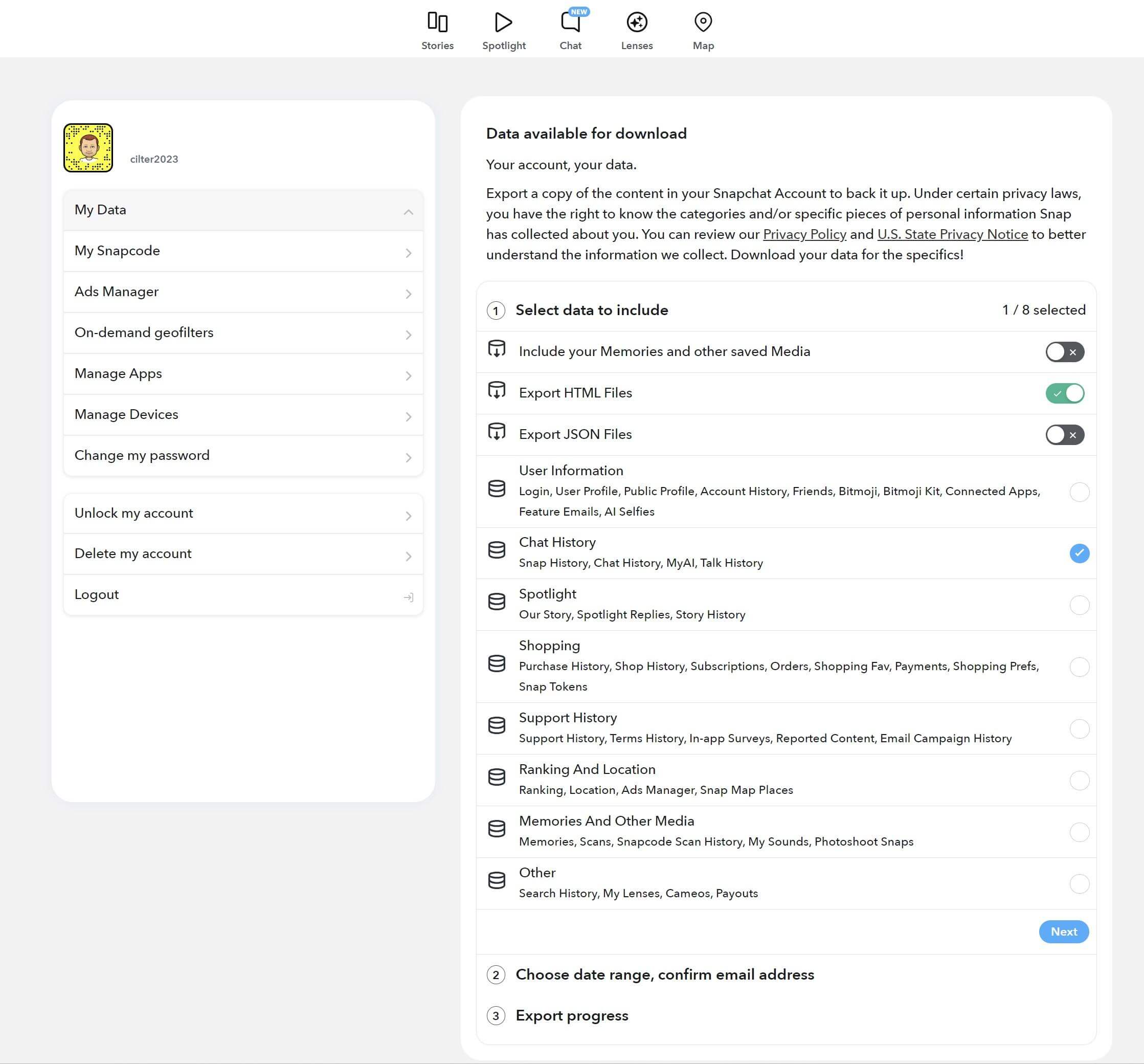Viewport: 1144px width, 1064px height.
Task: Turn on Export JSON Files toggle
Action: coord(1065,435)
